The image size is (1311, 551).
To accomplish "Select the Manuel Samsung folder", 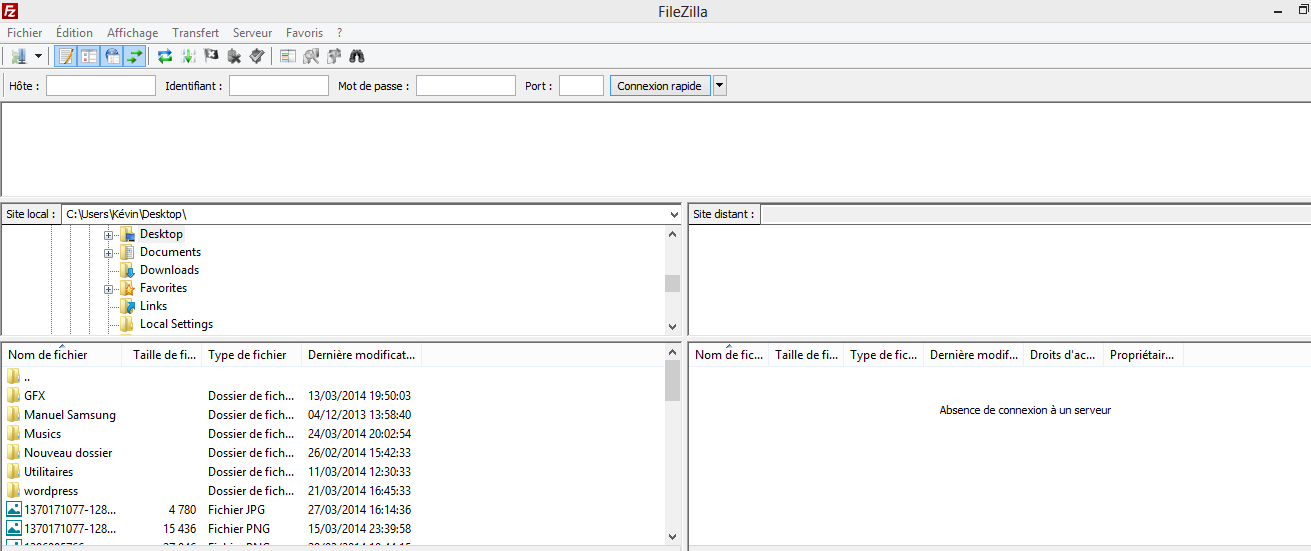I will tap(70, 415).
